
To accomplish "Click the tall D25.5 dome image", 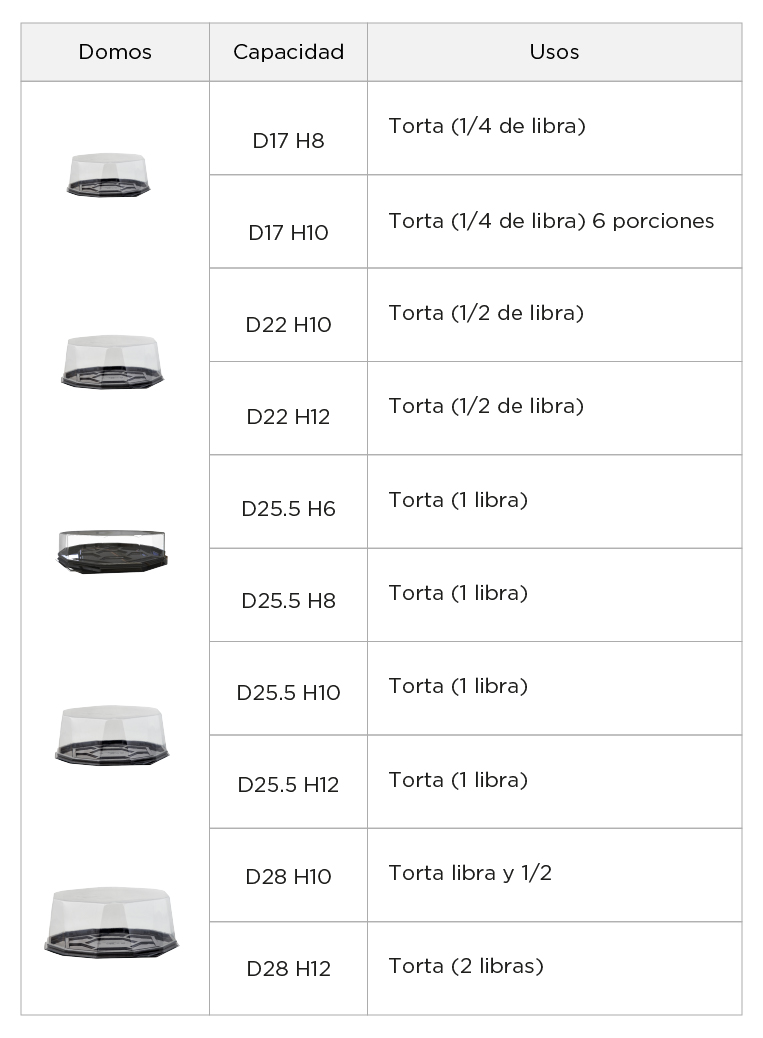I will coord(112,735).
